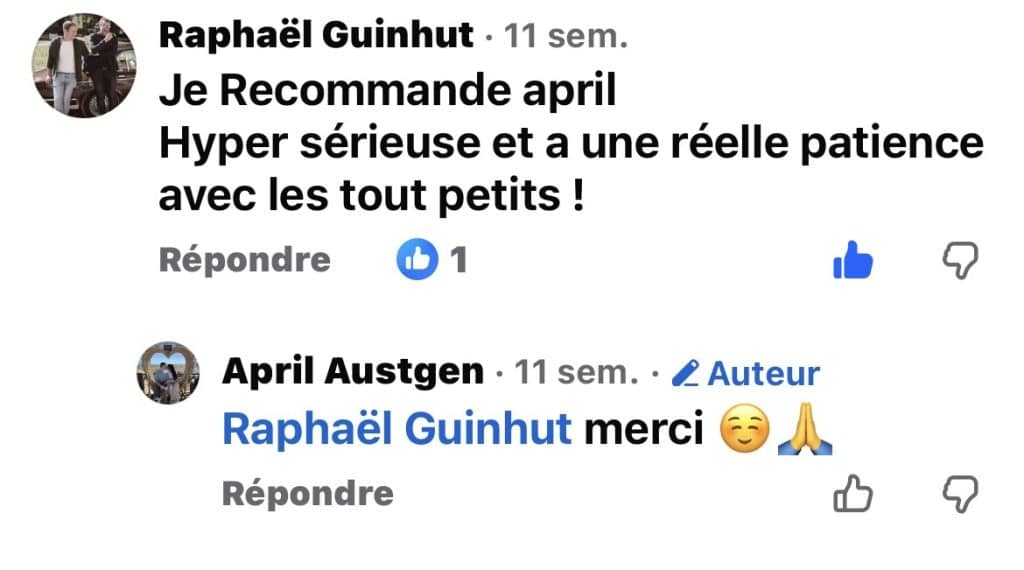Image resolution: width=1024 pixels, height=570 pixels.
Task: Open April Austgen's profile picture
Action: [x=169, y=373]
